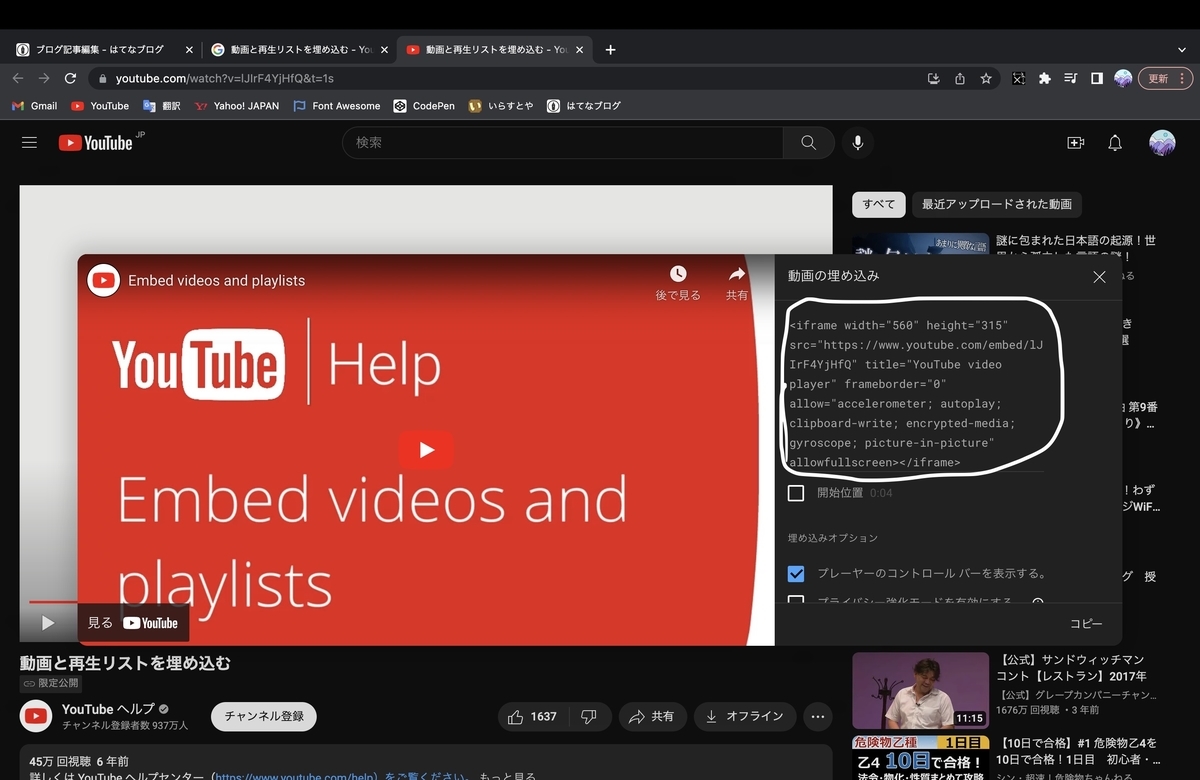This screenshot has width=1200, height=780.
Task: Reload the page
Action: [70, 78]
